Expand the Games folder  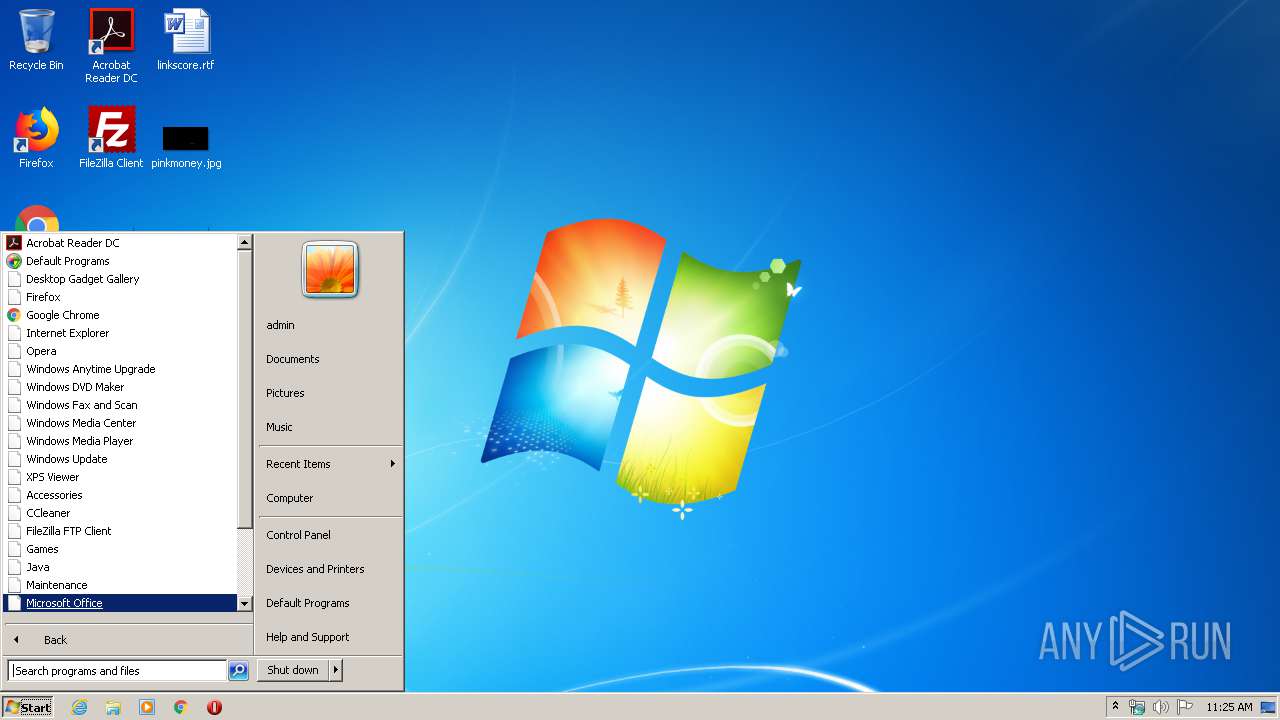(x=121, y=549)
